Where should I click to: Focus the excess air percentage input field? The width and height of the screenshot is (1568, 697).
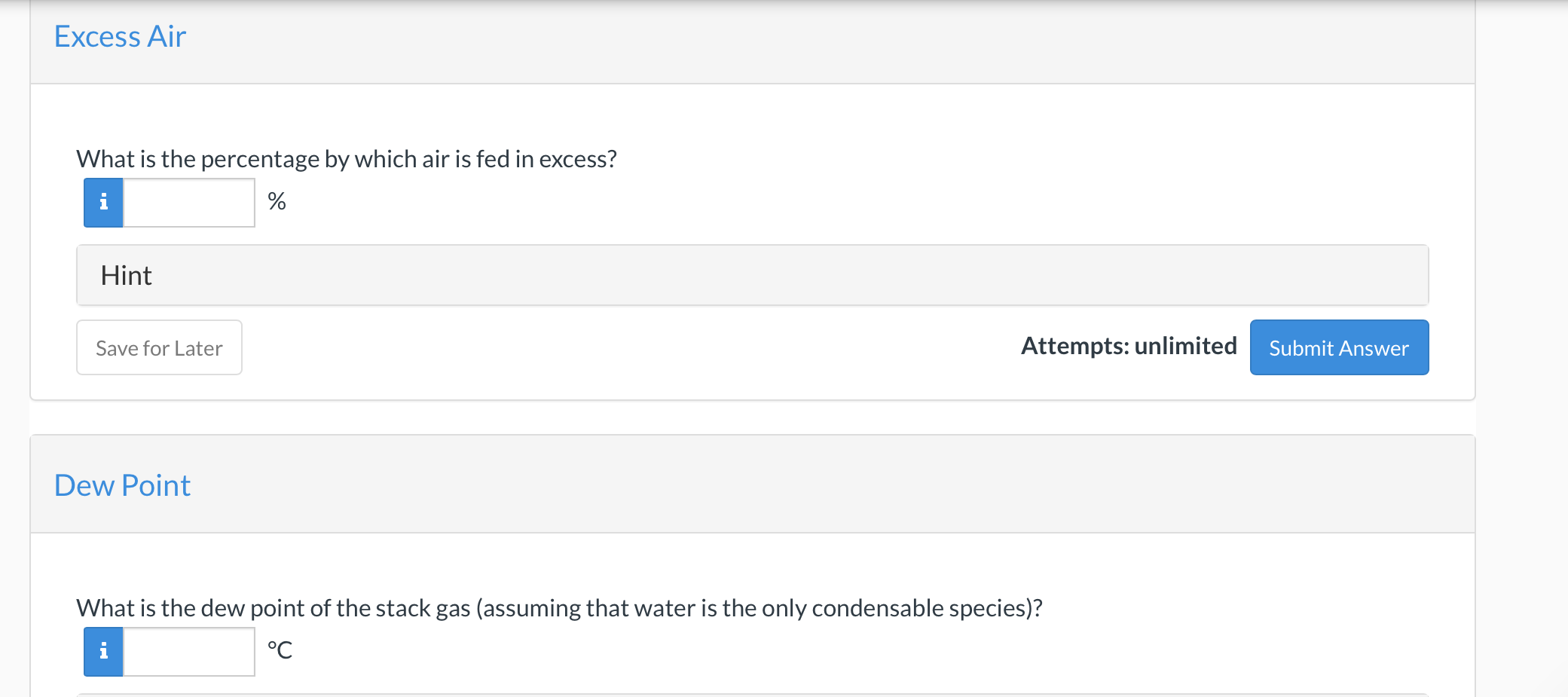click(x=189, y=203)
